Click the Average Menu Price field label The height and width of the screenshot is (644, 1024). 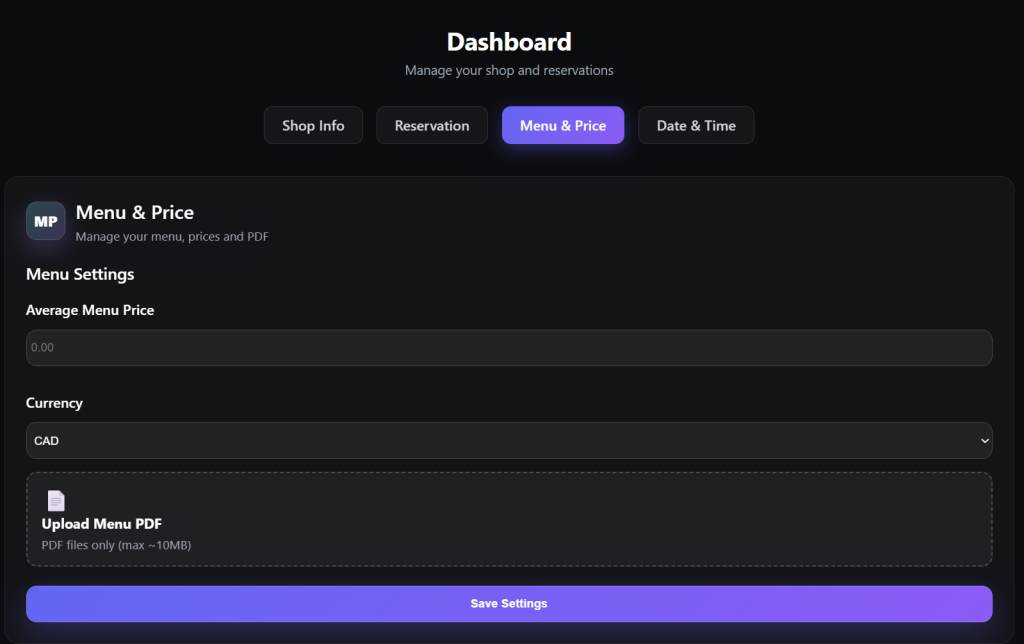(90, 310)
